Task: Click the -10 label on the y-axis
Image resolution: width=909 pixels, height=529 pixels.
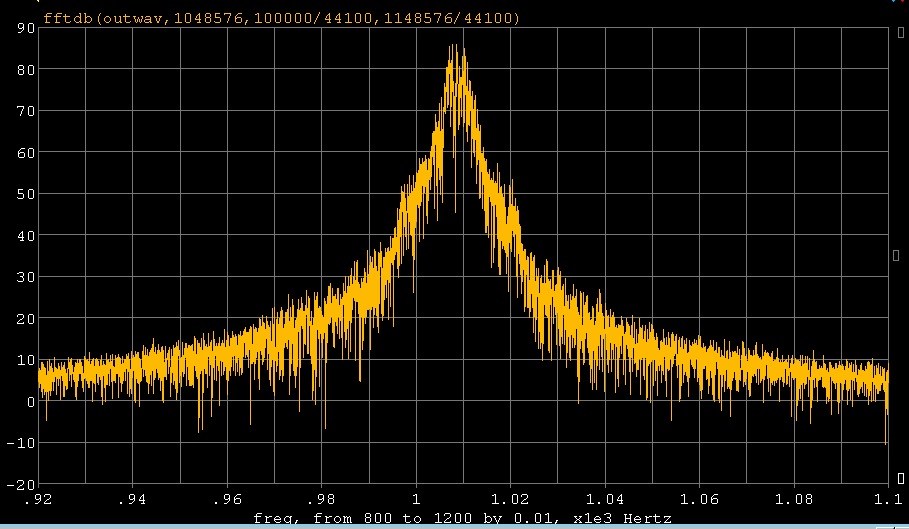Action: 21,443
